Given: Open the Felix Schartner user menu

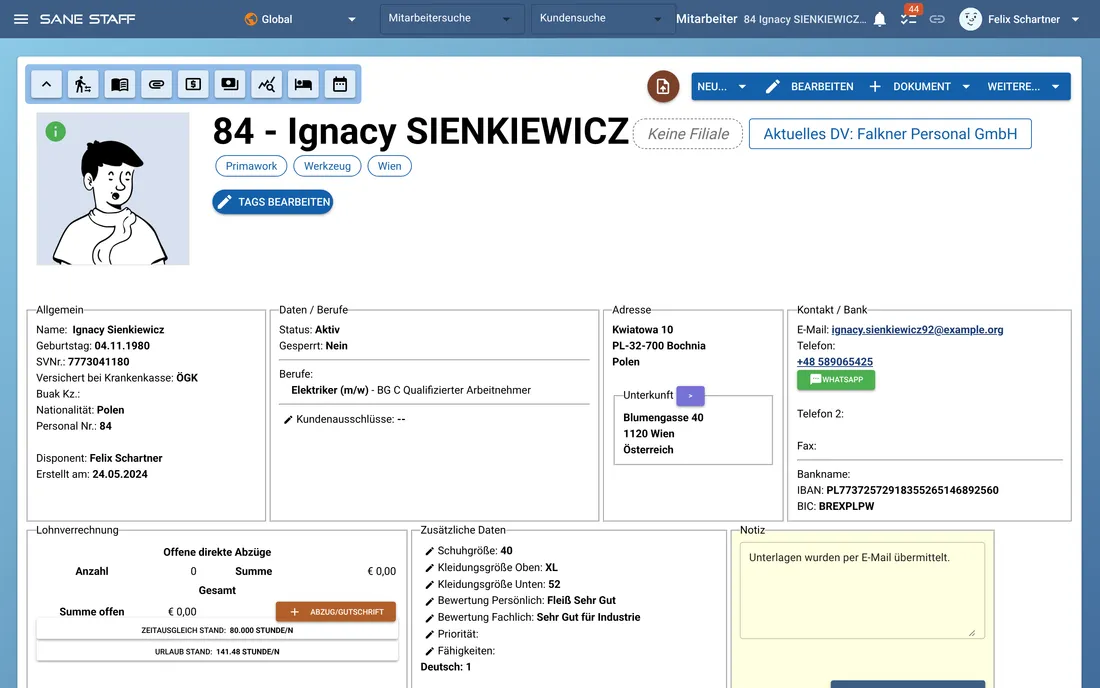Looking at the screenshot, I should 1019,19.
